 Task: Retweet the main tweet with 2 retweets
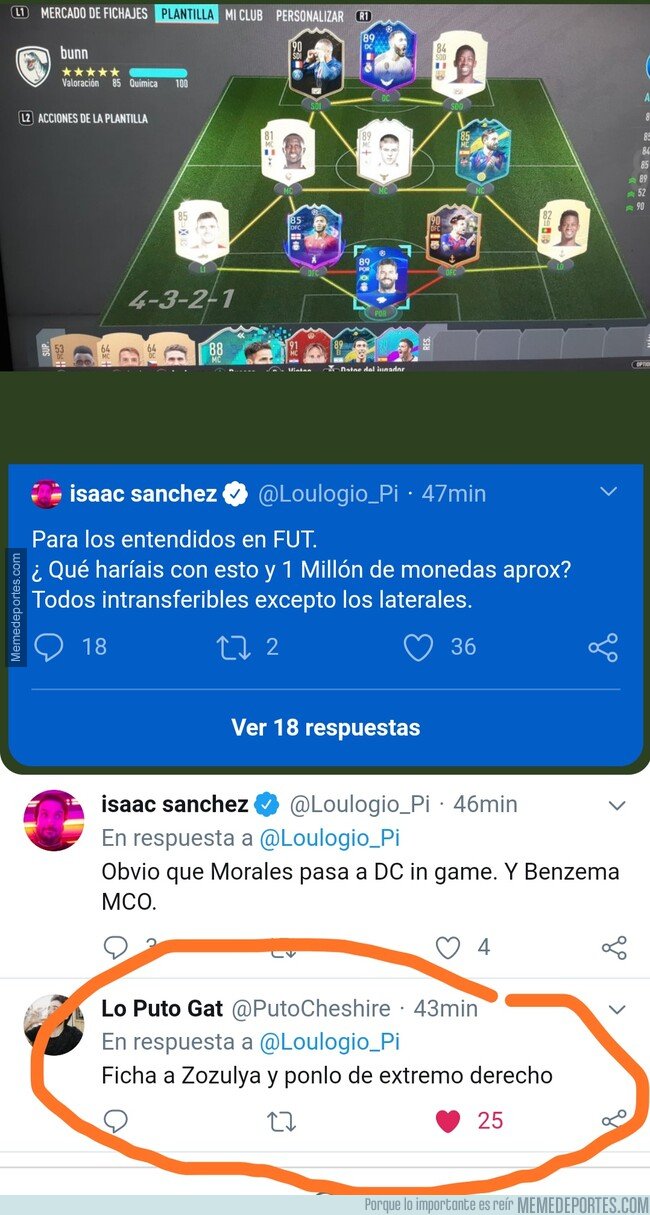pos(233,647)
